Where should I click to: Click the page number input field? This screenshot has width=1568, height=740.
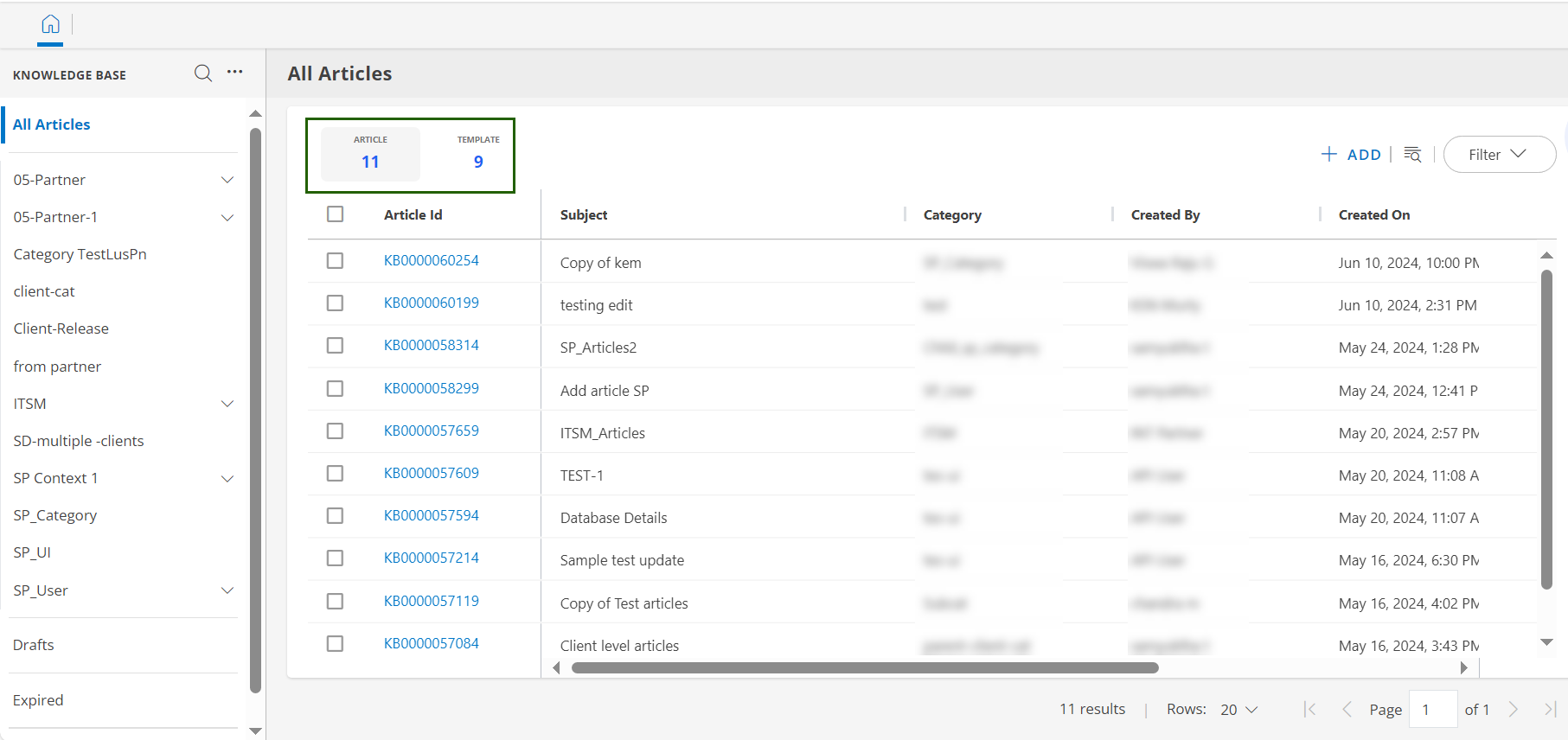coord(1433,710)
